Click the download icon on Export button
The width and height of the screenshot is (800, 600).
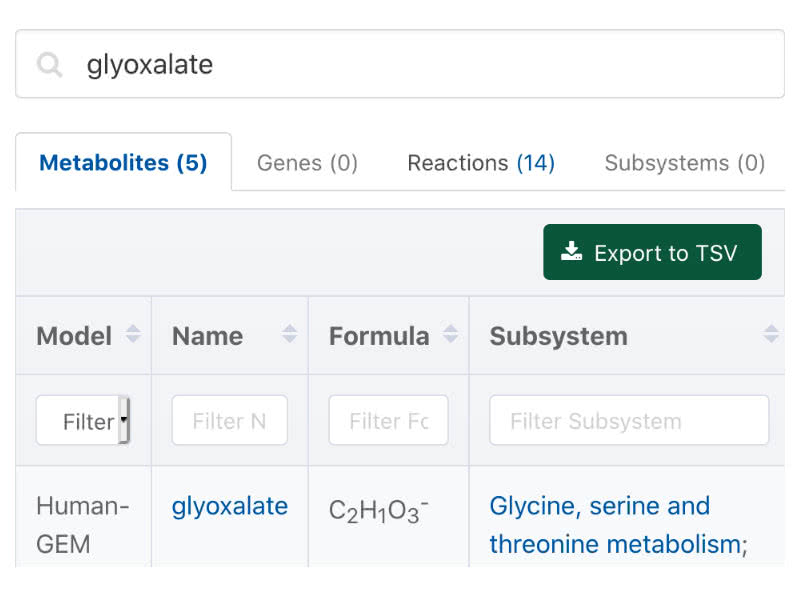point(572,252)
